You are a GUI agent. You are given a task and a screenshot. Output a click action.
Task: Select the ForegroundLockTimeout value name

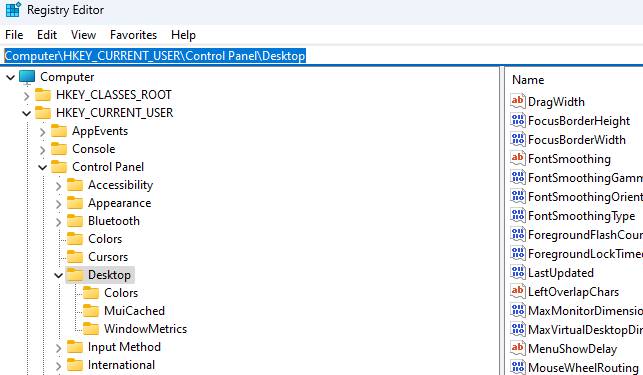pyautogui.click(x=585, y=254)
